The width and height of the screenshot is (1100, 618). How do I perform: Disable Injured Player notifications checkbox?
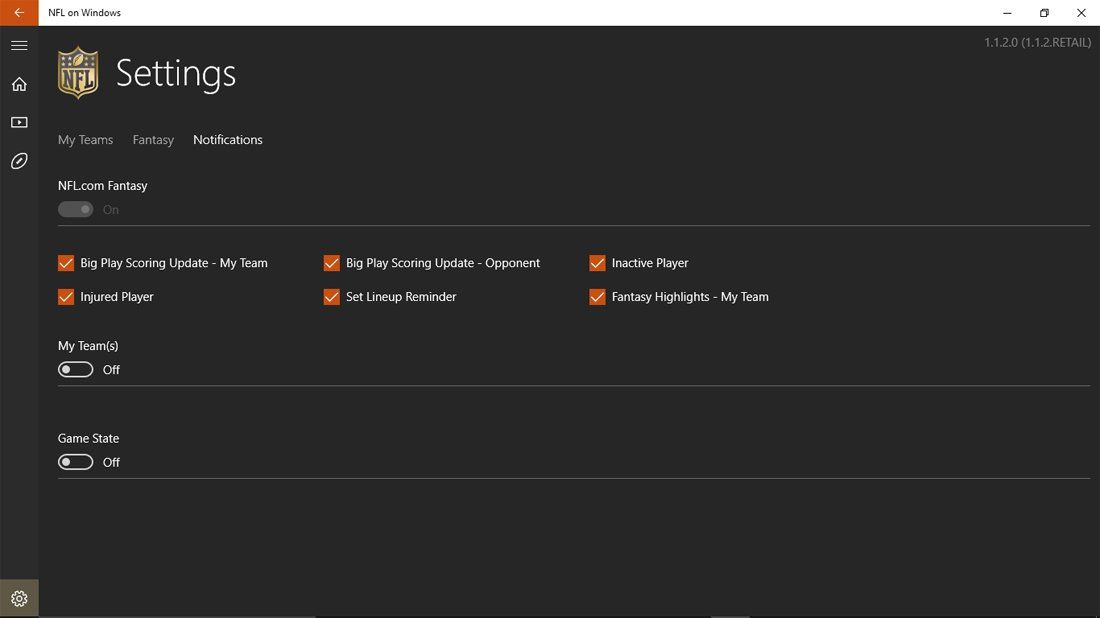pyautogui.click(x=66, y=297)
